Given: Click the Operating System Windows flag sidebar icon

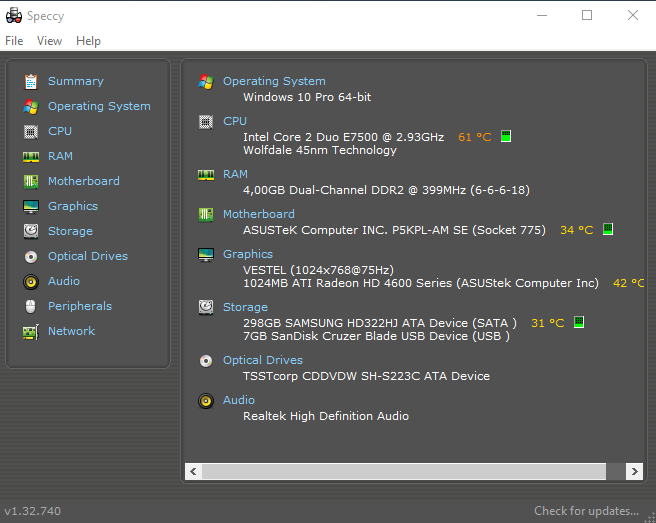Looking at the screenshot, I should [x=31, y=107].
